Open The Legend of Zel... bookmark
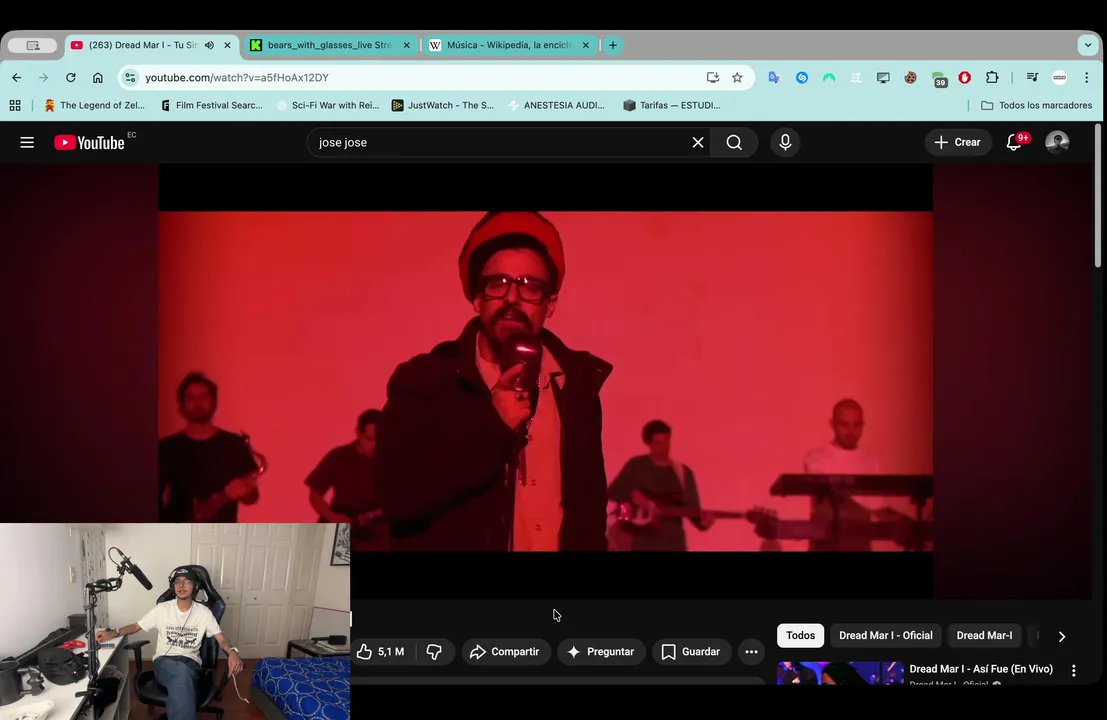The image size is (1107, 720). tap(94, 105)
